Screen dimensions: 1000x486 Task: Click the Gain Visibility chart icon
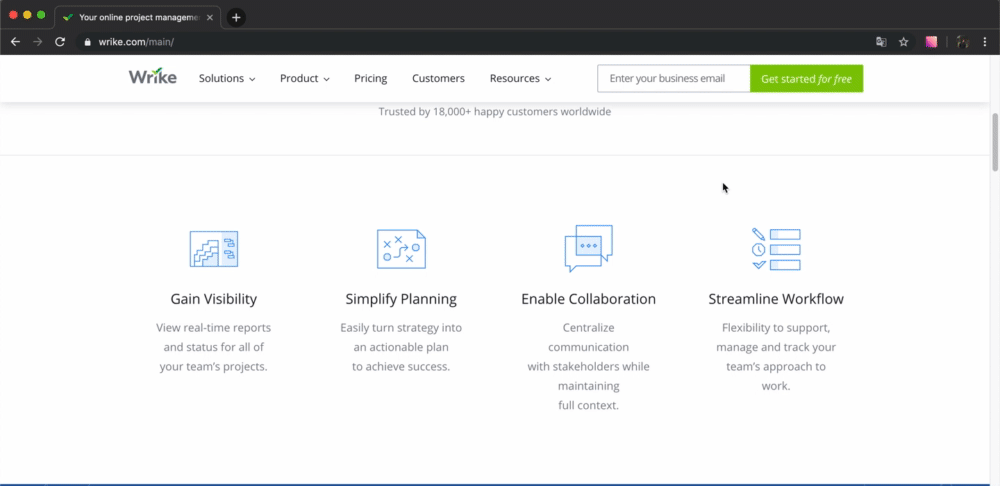coord(214,249)
